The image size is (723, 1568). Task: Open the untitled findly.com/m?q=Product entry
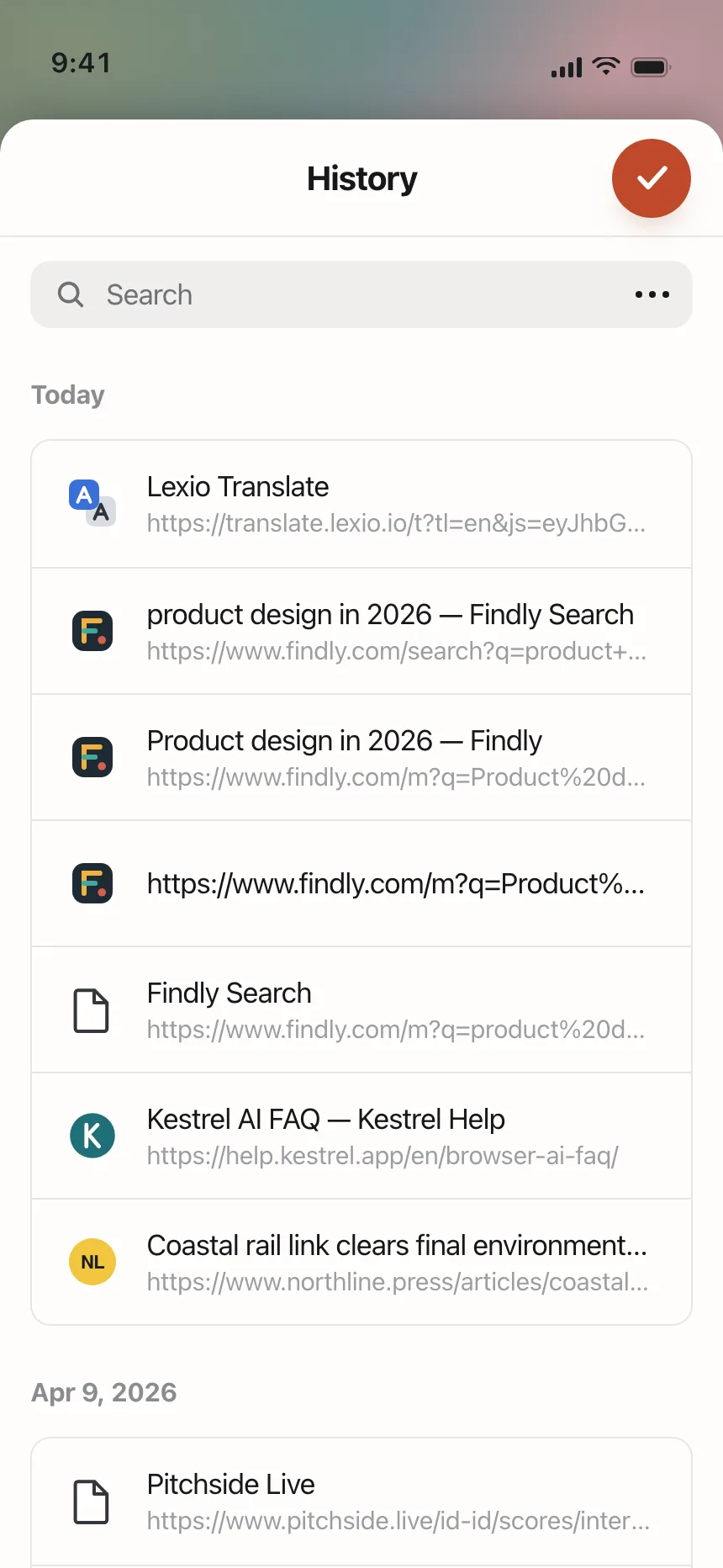[361, 883]
